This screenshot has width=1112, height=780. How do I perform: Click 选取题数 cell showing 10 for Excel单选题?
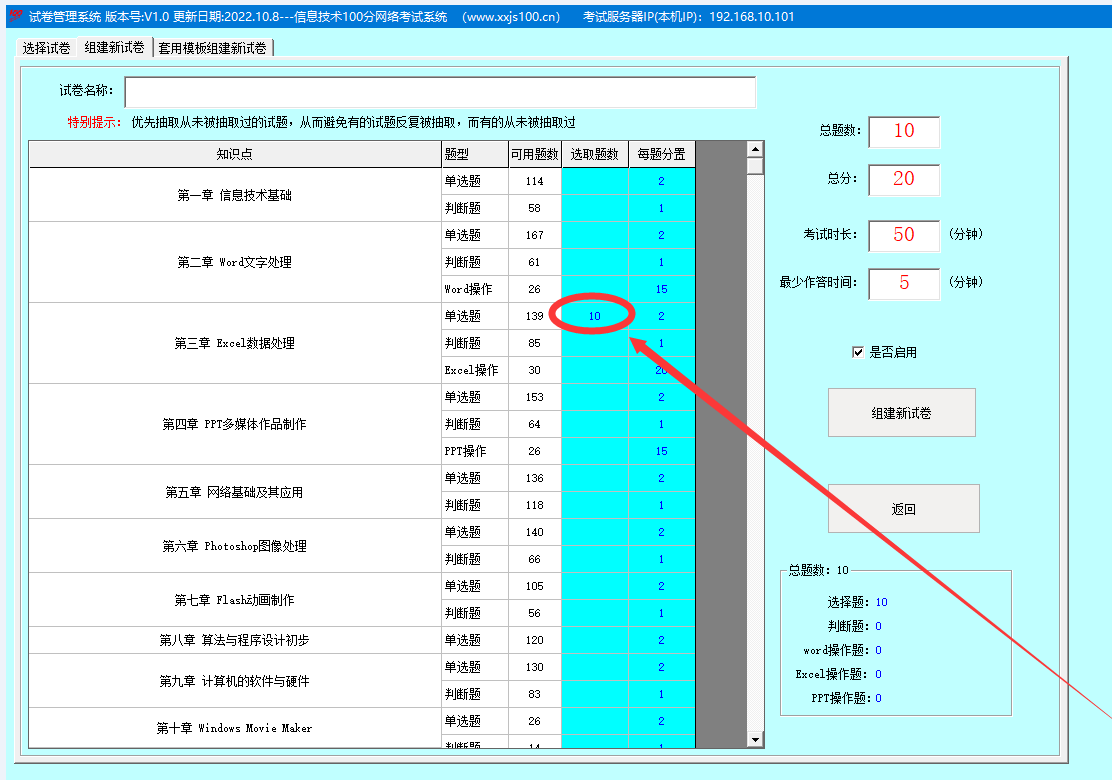tap(595, 316)
